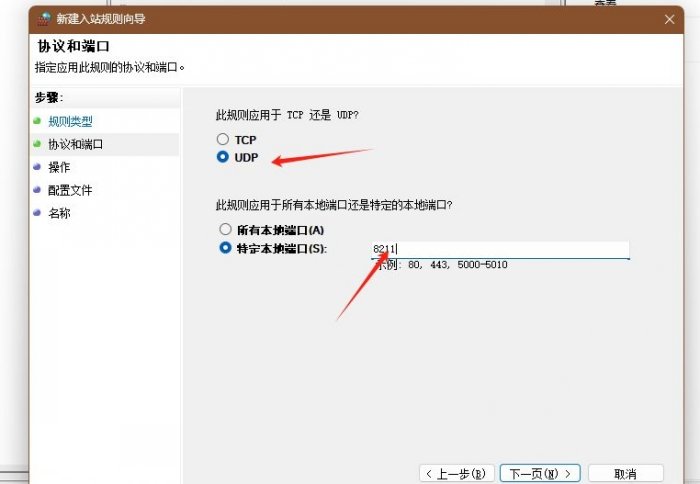Click green bullet beside 规则类型 step

coord(38,121)
